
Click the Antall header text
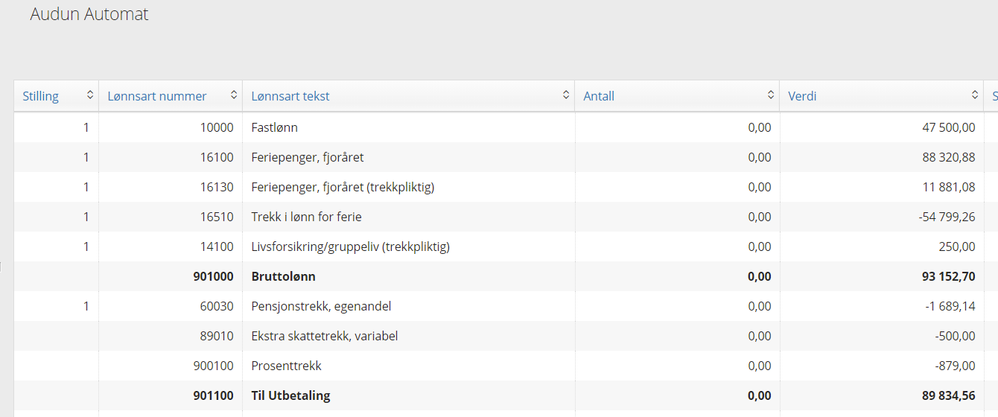pos(599,96)
